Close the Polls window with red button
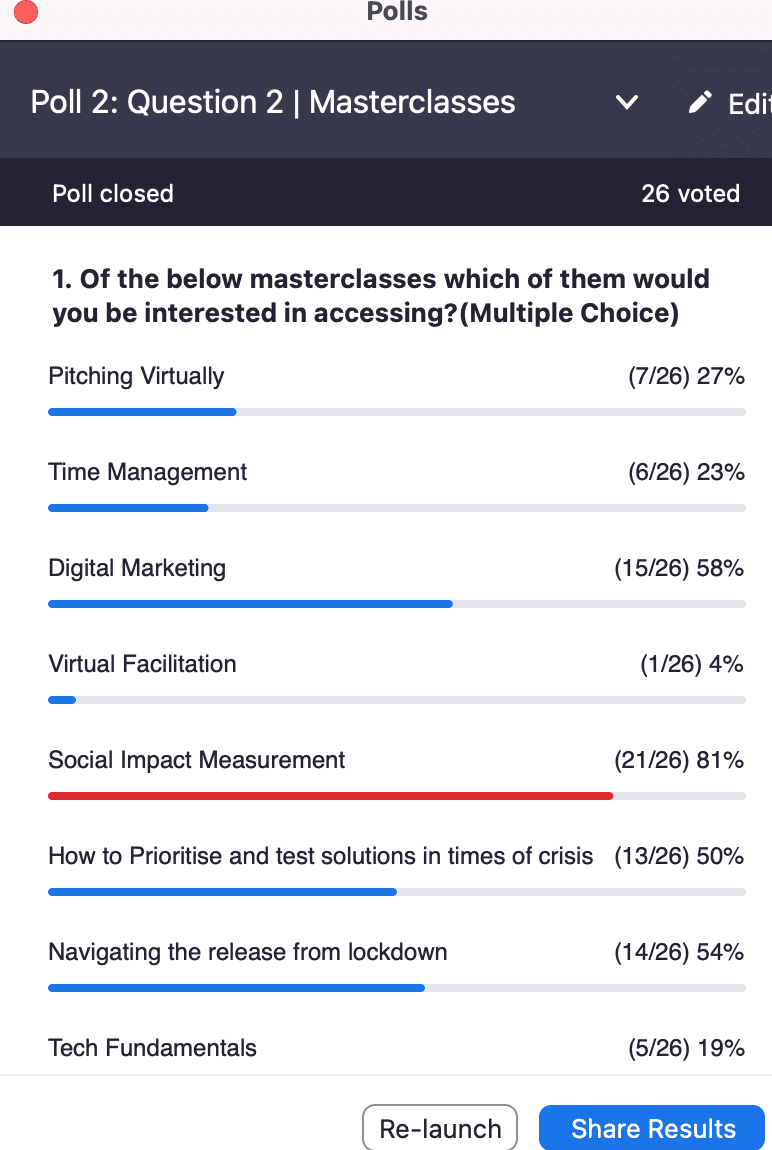This screenshot has width=772, height=1150. coord(26,12)
